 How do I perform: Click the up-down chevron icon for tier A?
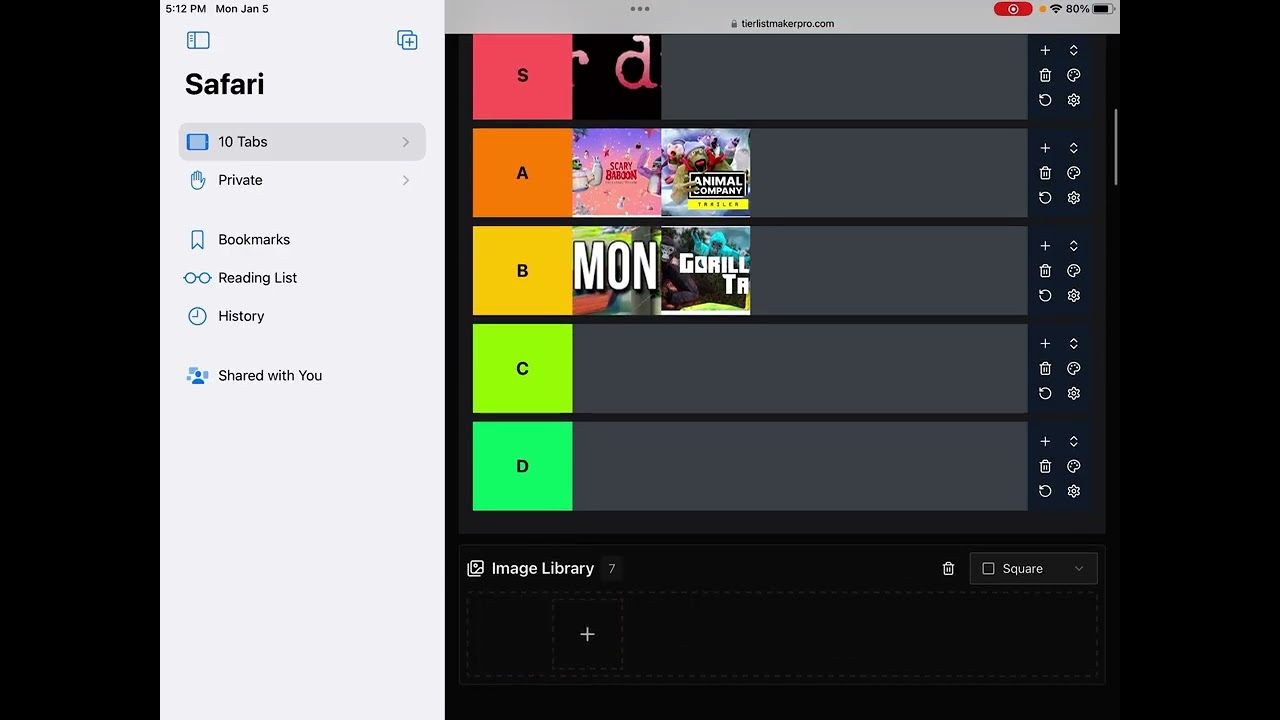tap(1073, 148)
